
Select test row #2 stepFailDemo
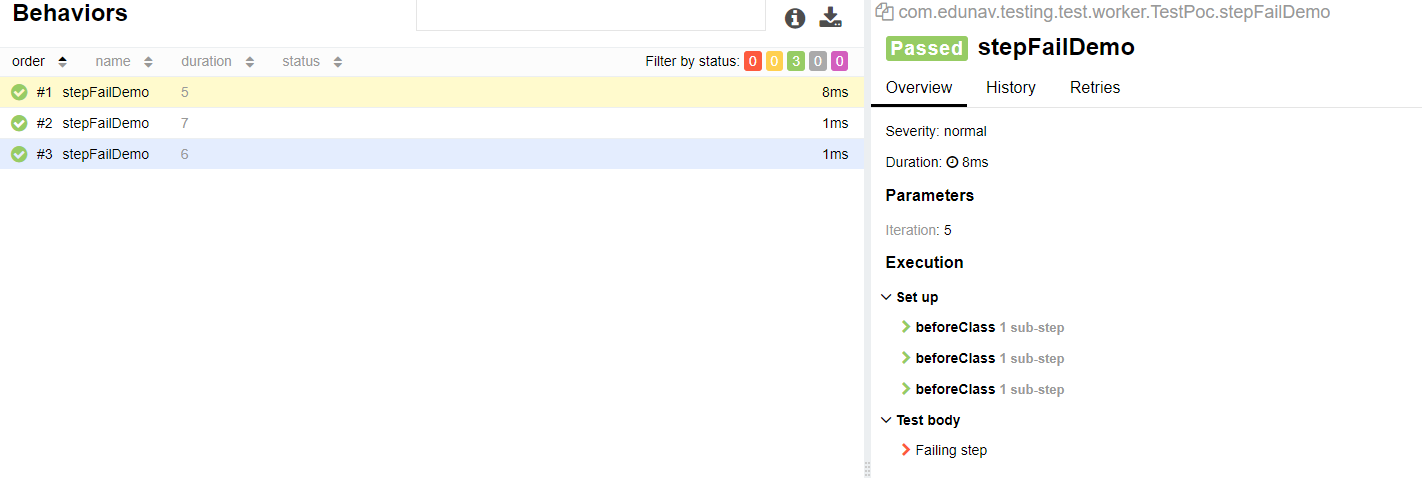tap(432, 124)
